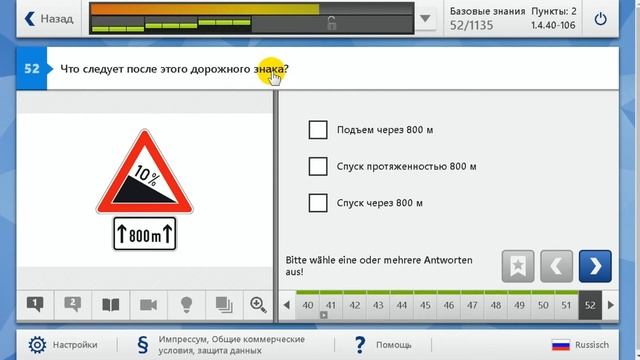Click the 800 m supplementary sign
This screenshot has height=360, width=640.
tap(144, 233)
